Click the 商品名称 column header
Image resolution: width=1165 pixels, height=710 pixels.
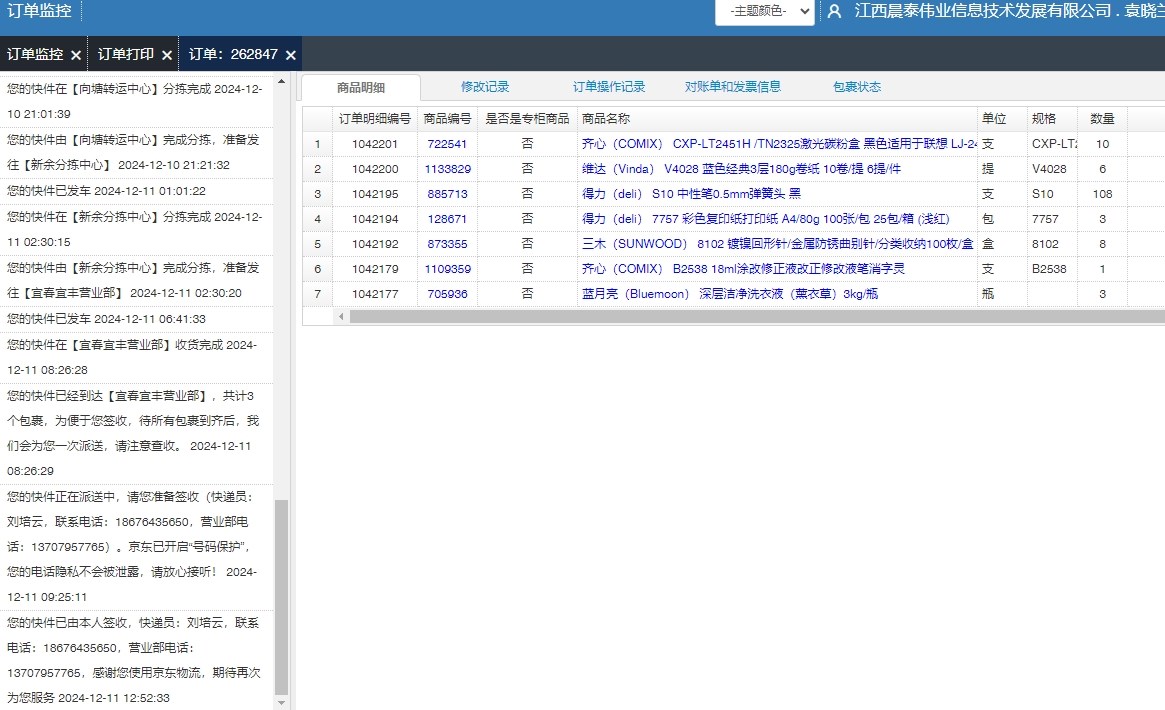(x=777, y=119)
